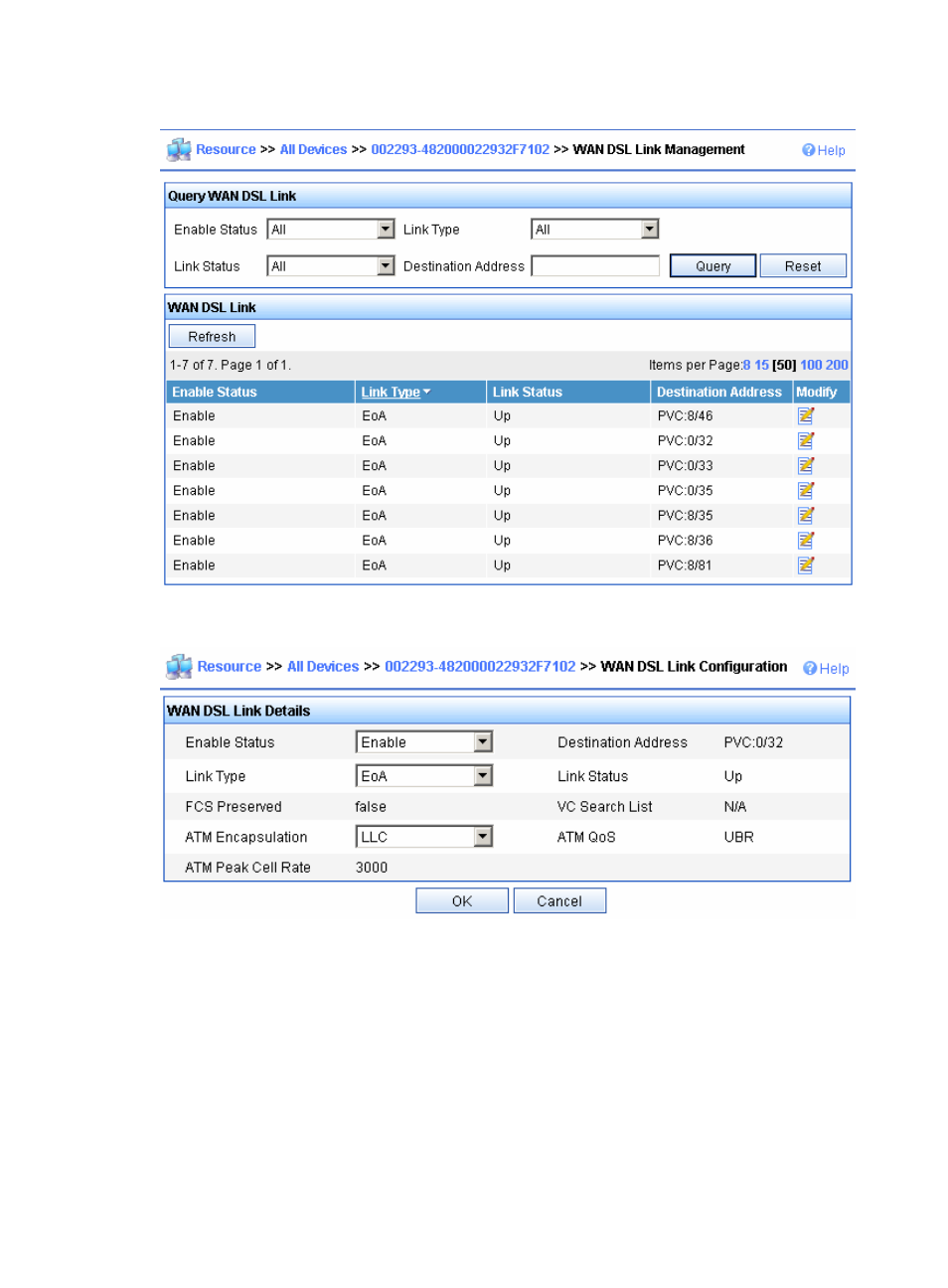
Task: Click Cancel in the Link Configuration form
Action: coord(559,901)
